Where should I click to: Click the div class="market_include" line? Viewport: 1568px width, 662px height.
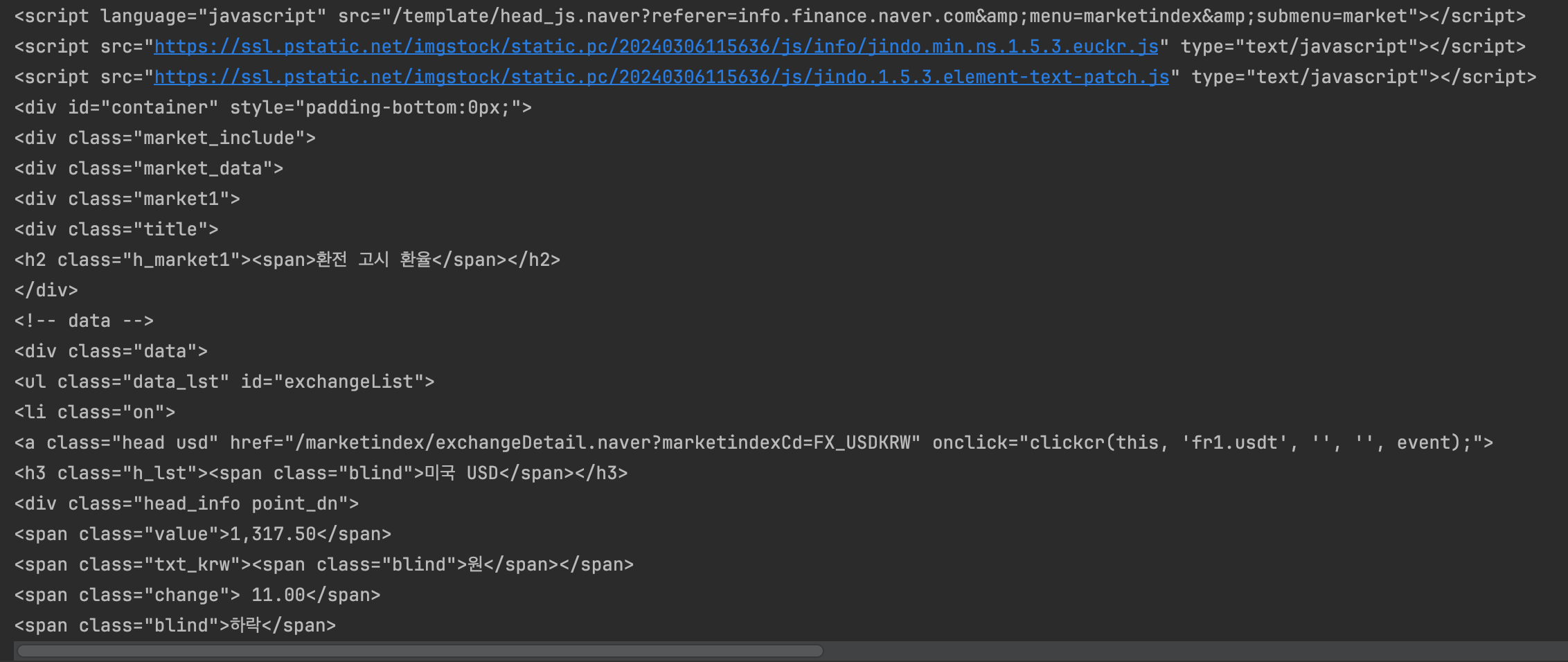[x=165, y=138]
